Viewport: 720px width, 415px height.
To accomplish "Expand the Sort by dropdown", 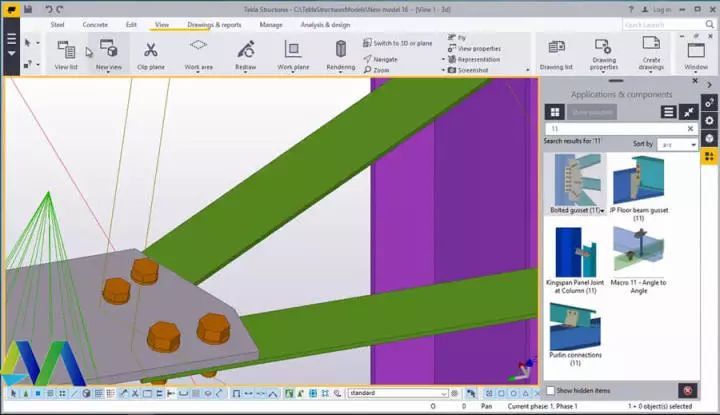I will point(678,145).
